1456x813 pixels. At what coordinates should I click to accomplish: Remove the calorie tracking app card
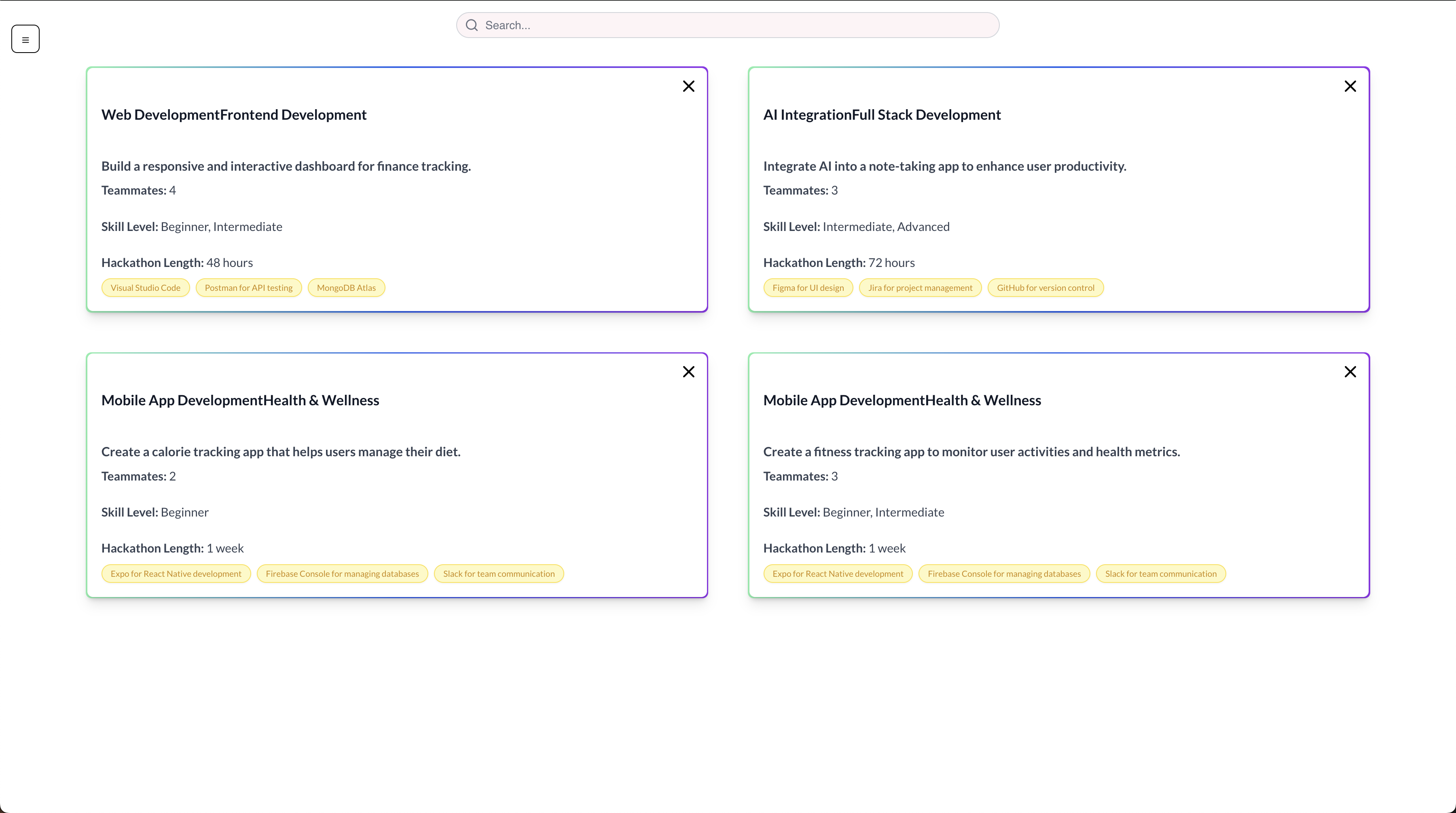pyautogui.click(x=688, y=371)
